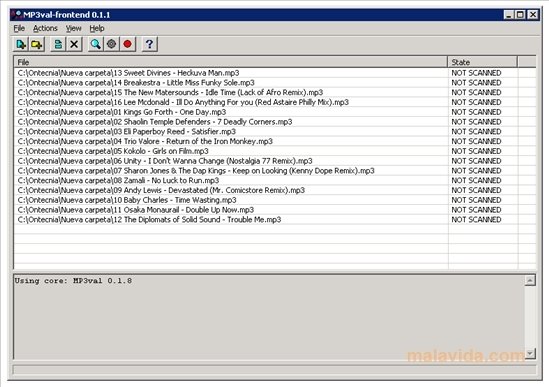Click the X remove toolbar icon
The image size is (549, 387).
[x=74, y=44]
